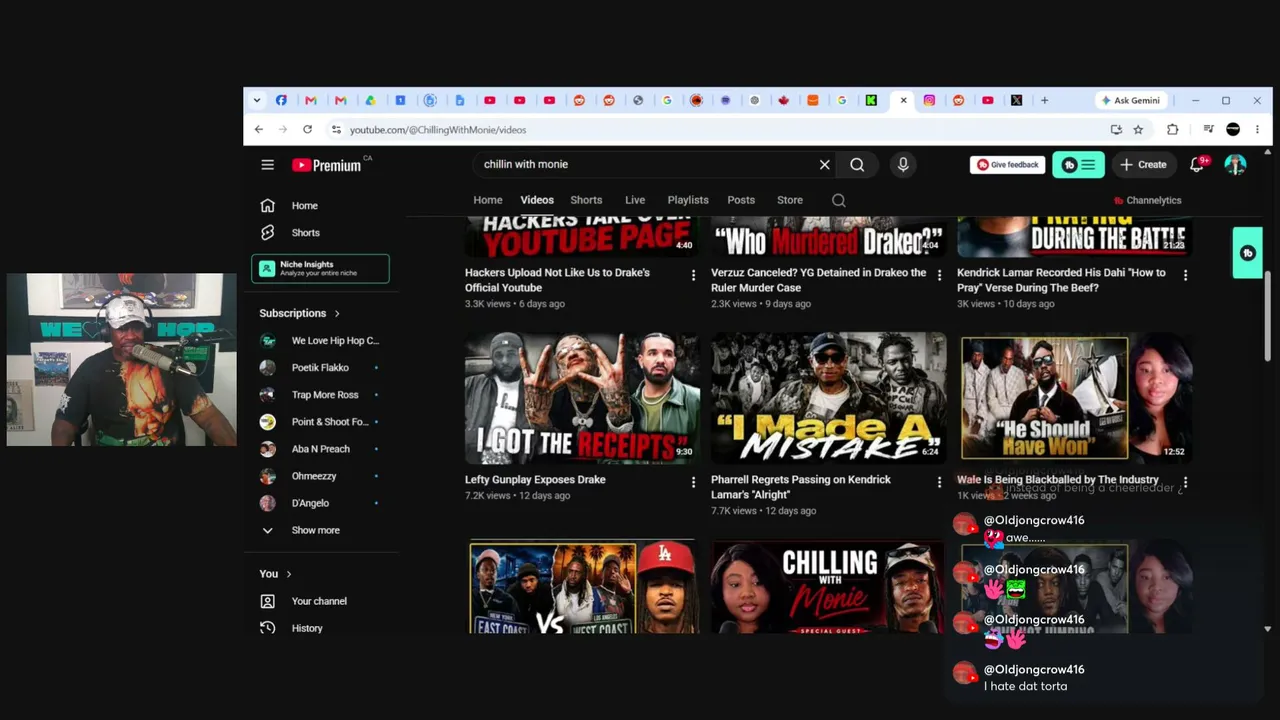Open the tab search dropdown arrow
The image size is (1280, 720).
(257, 100)
